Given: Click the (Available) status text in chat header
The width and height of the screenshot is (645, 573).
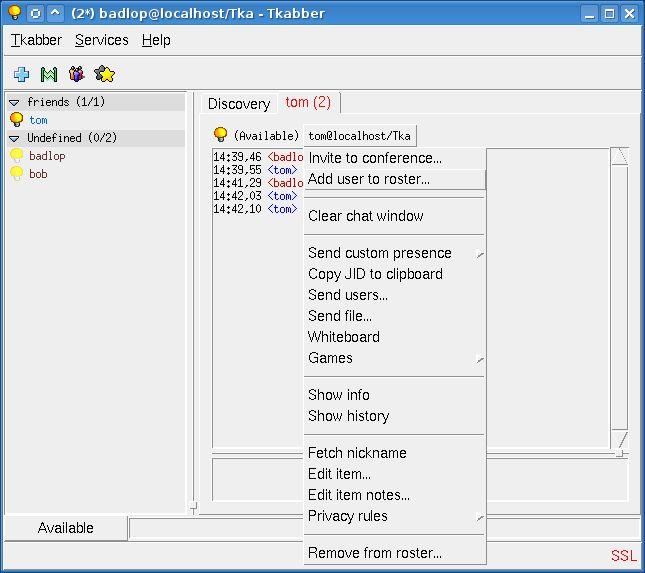Looking at the screenshot, I should [x=266, y=135].
